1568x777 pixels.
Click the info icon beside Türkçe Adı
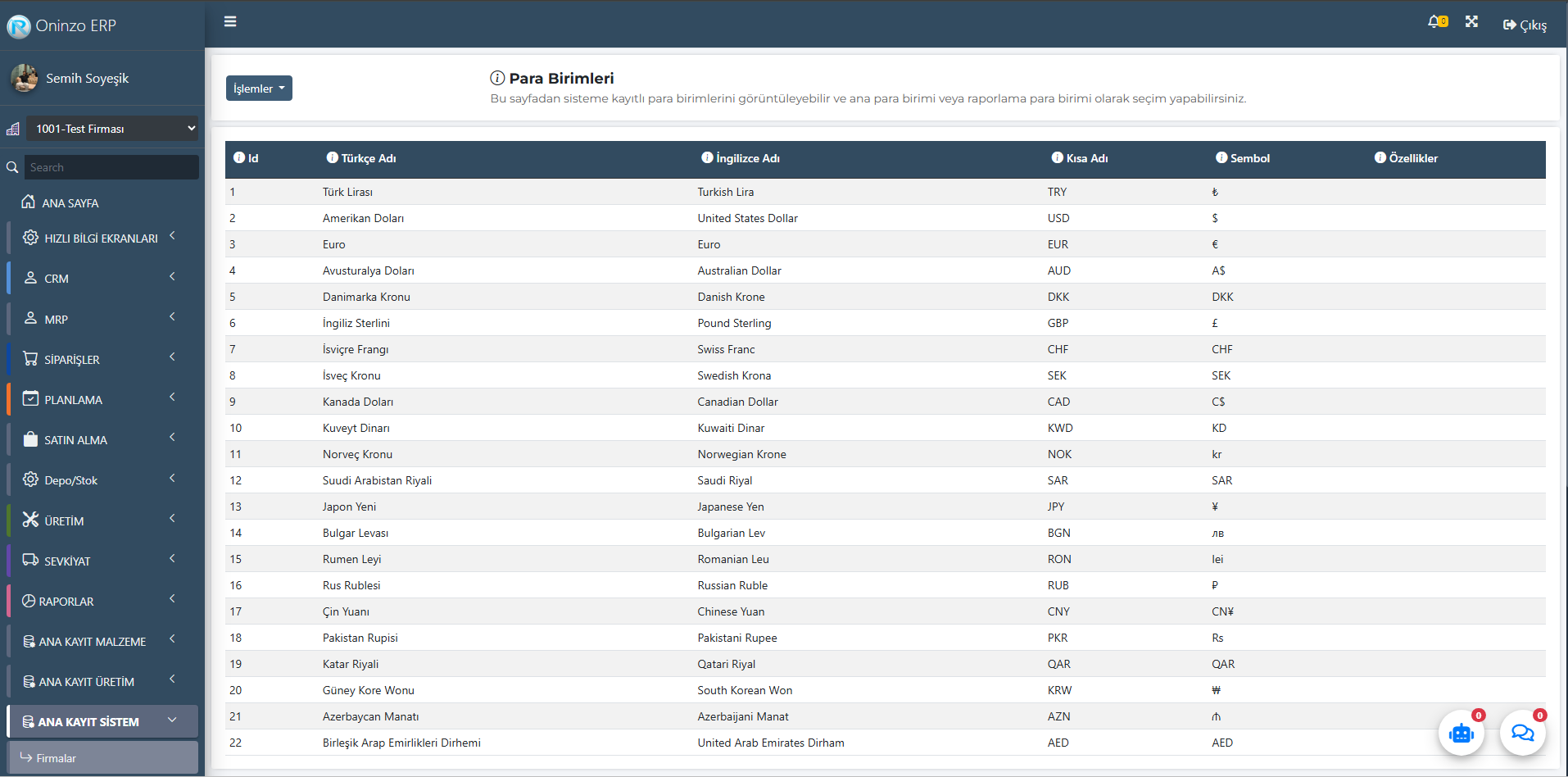pyautogui.click(x=332, y=157)
